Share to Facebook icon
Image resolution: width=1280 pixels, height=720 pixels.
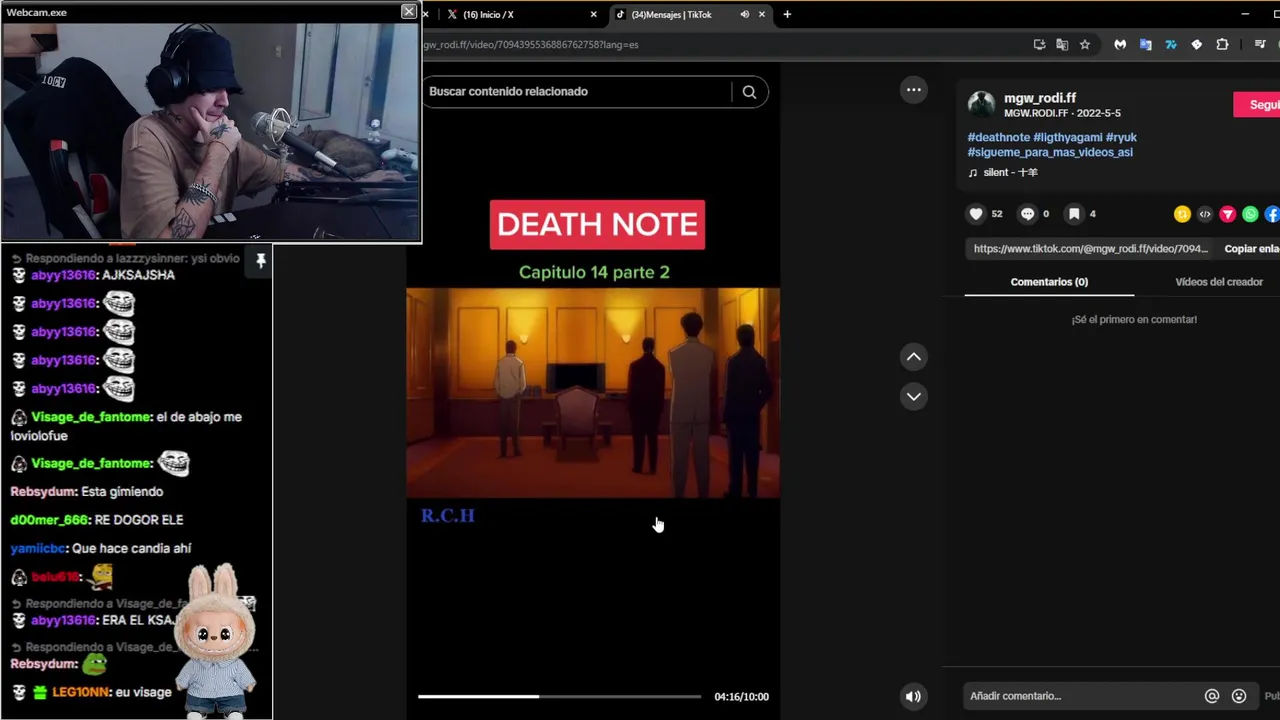(x=1272, y=214)
